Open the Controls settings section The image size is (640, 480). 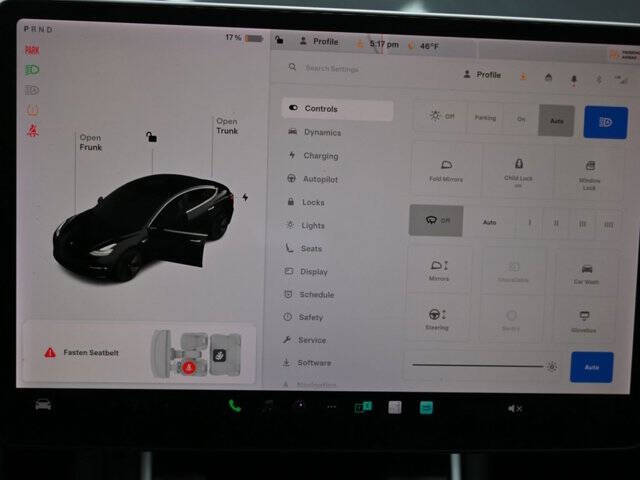pos(337,109)
